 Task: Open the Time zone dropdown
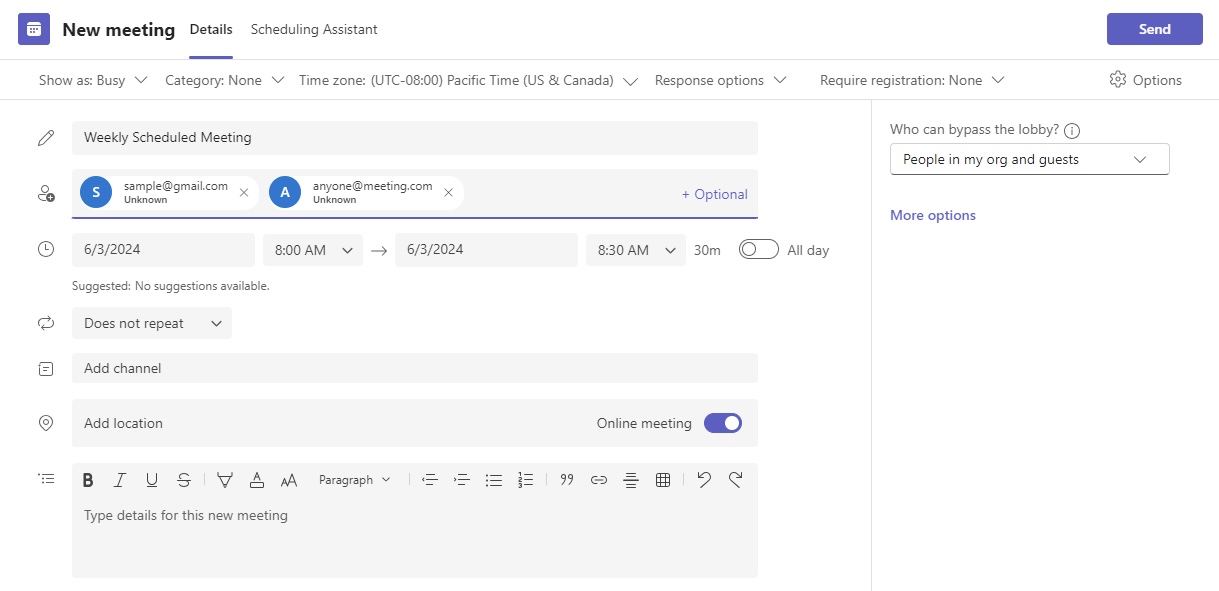click(468, 80)
